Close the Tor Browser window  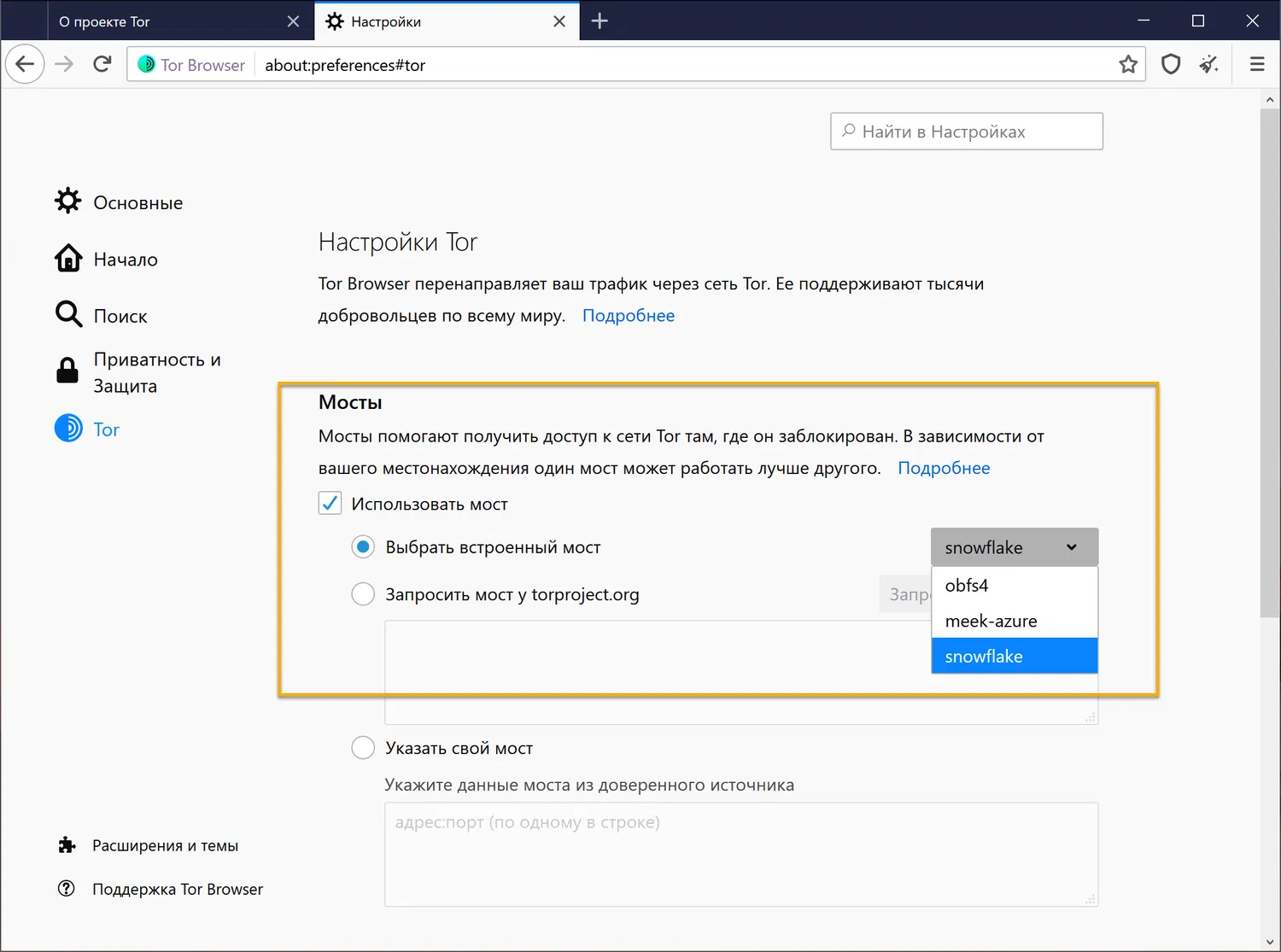(1252, 20)
